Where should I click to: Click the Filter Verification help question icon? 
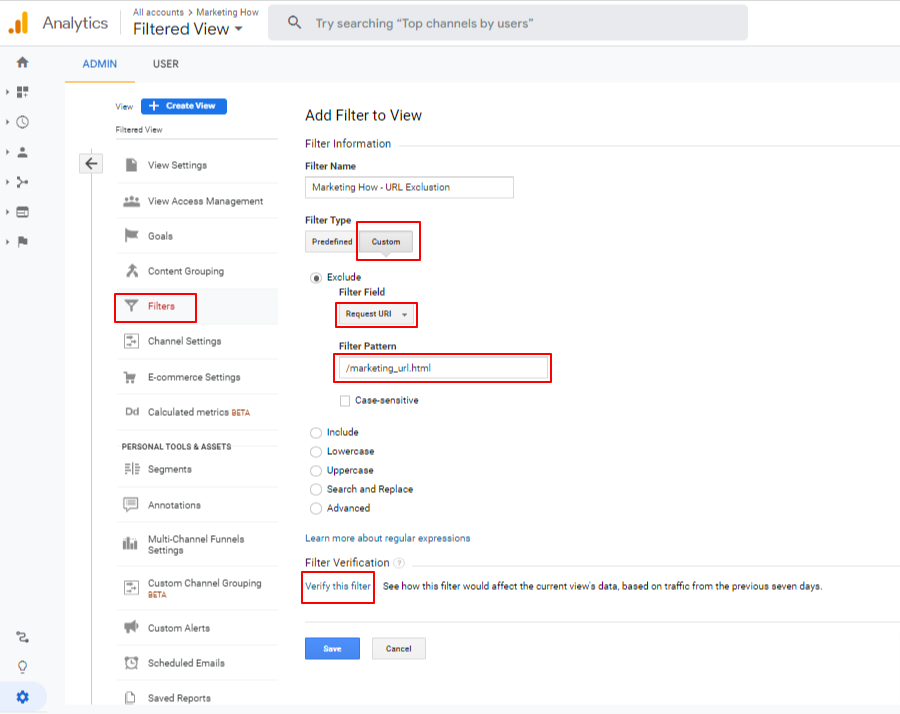click(x=399, y=564)
